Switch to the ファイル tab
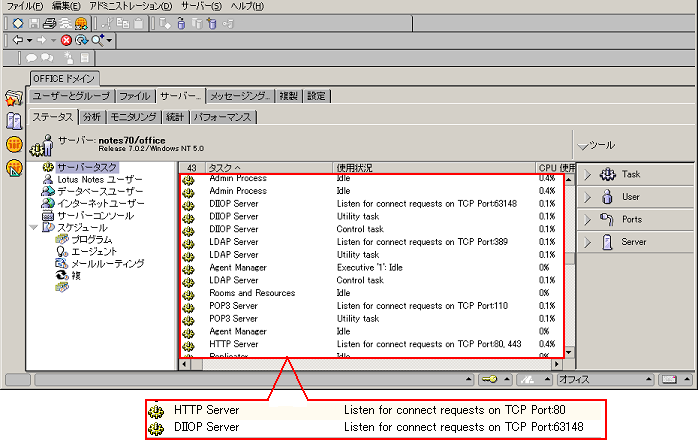 (x=134, y=96)
